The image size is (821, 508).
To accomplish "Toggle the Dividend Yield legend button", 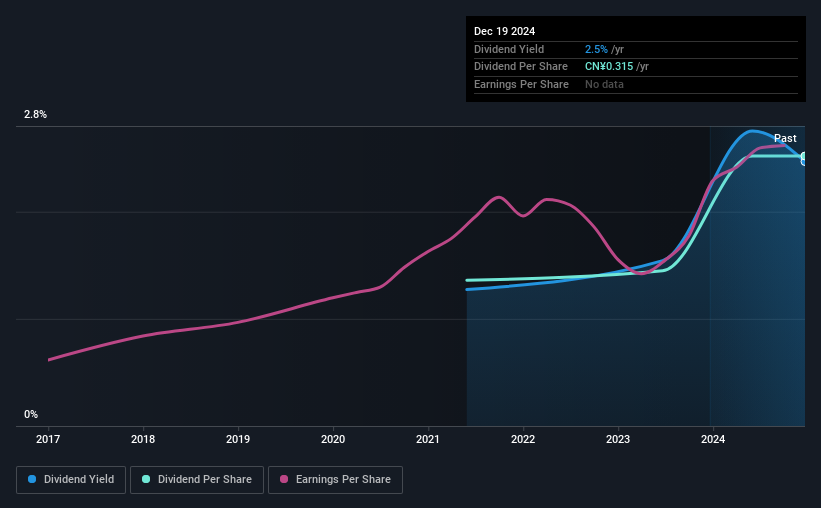I will 71,480.
